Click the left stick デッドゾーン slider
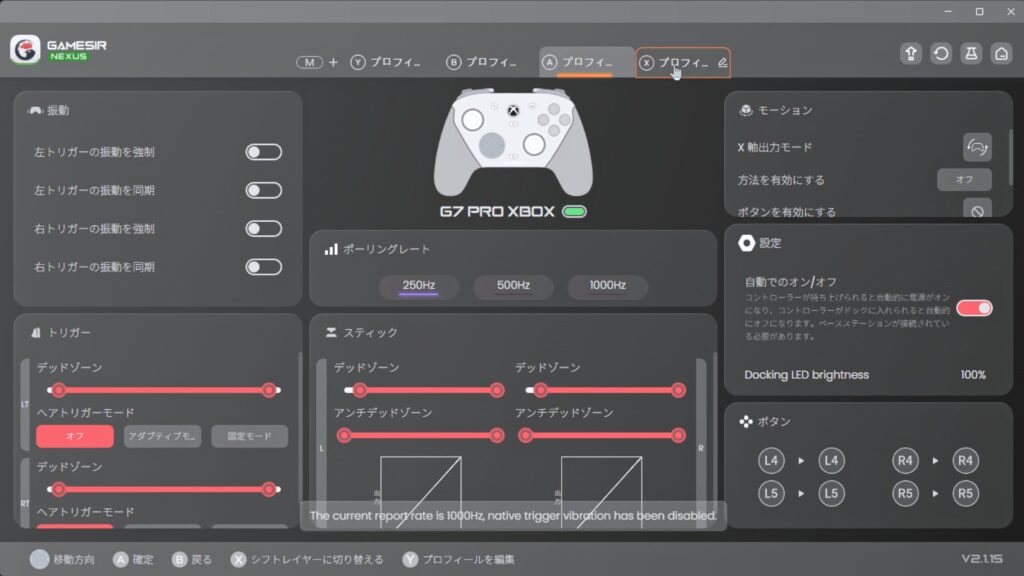 424,391
